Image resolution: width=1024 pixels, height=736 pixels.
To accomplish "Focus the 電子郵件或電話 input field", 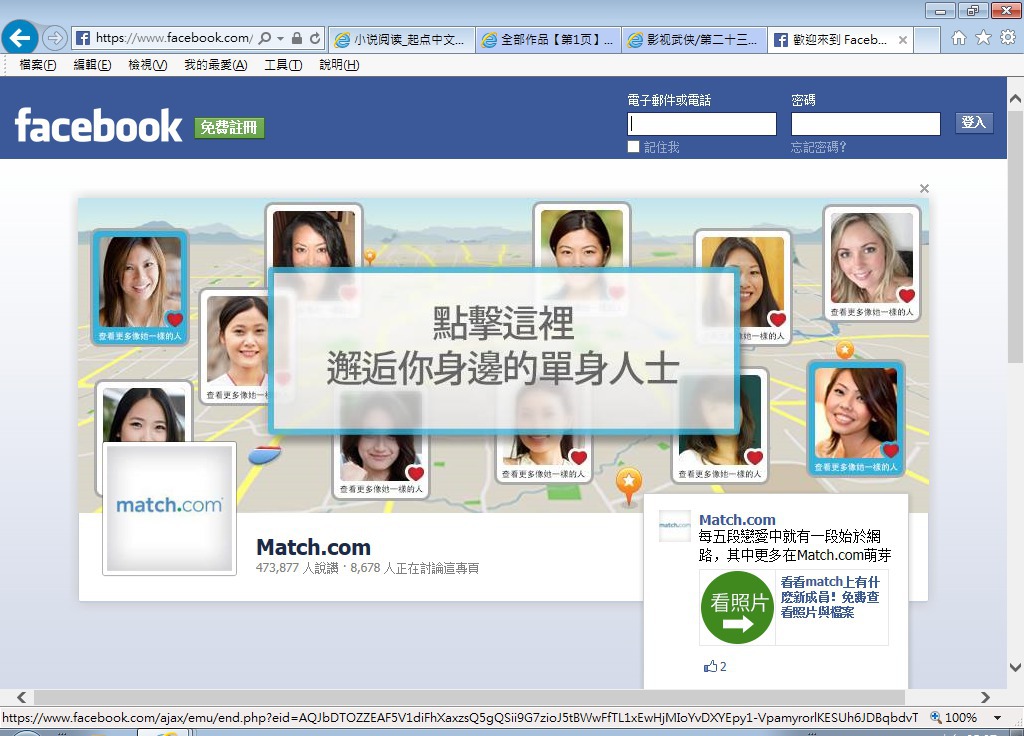I will (702, 123).
